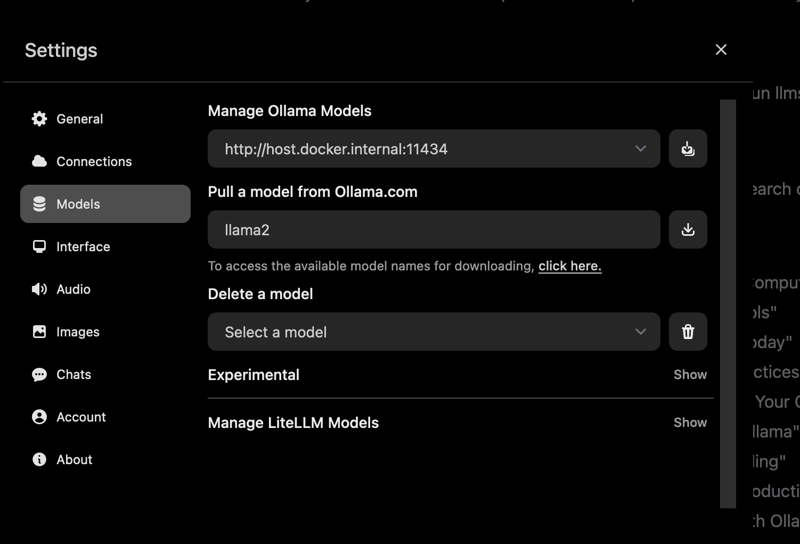Click 'Pull a model from Ollama.com' heading
Viewport: 800px width, 544px height.
pyautogui.click(x=313, y=192)
